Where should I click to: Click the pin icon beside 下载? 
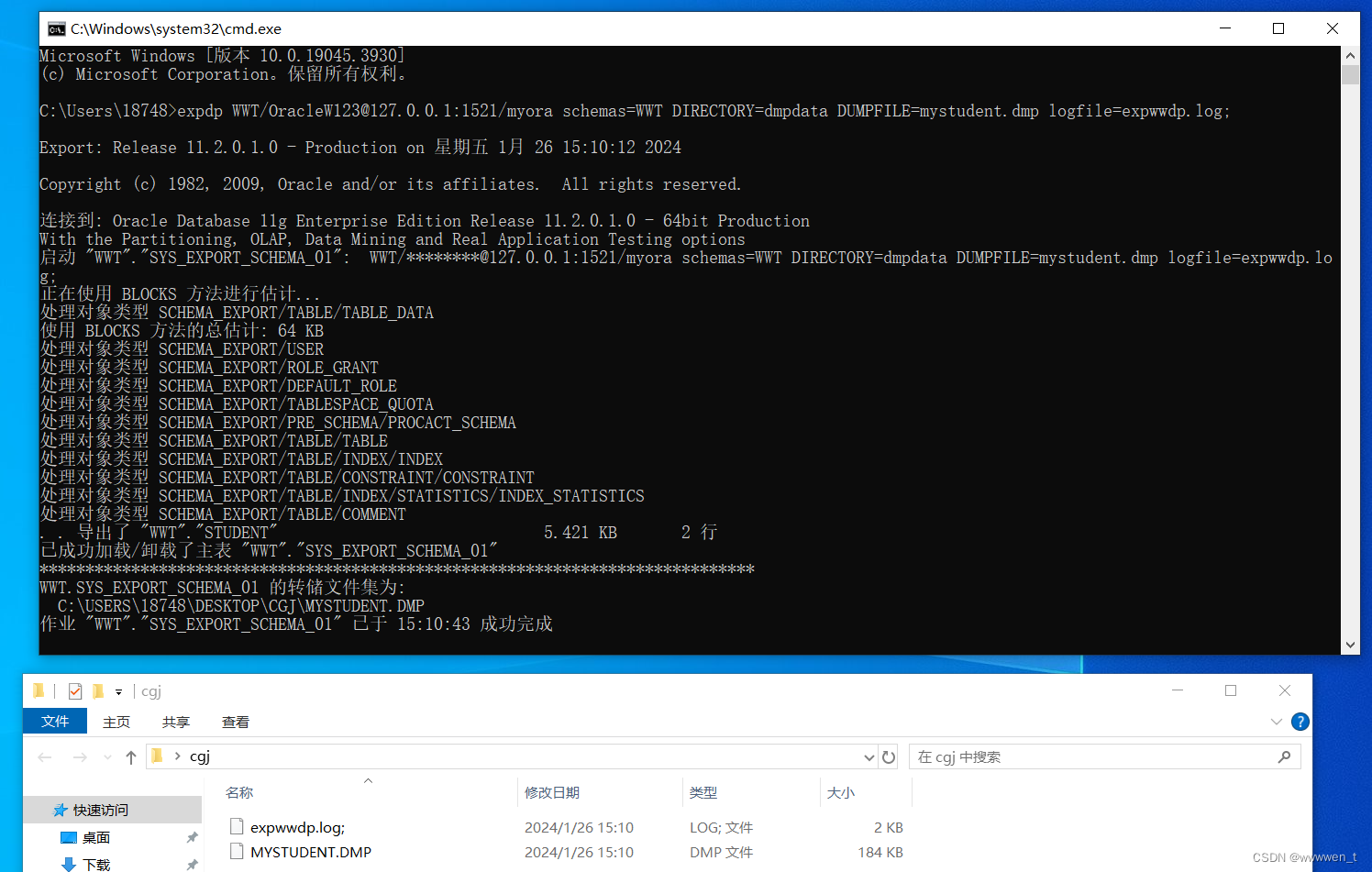(x=192, y=865)
